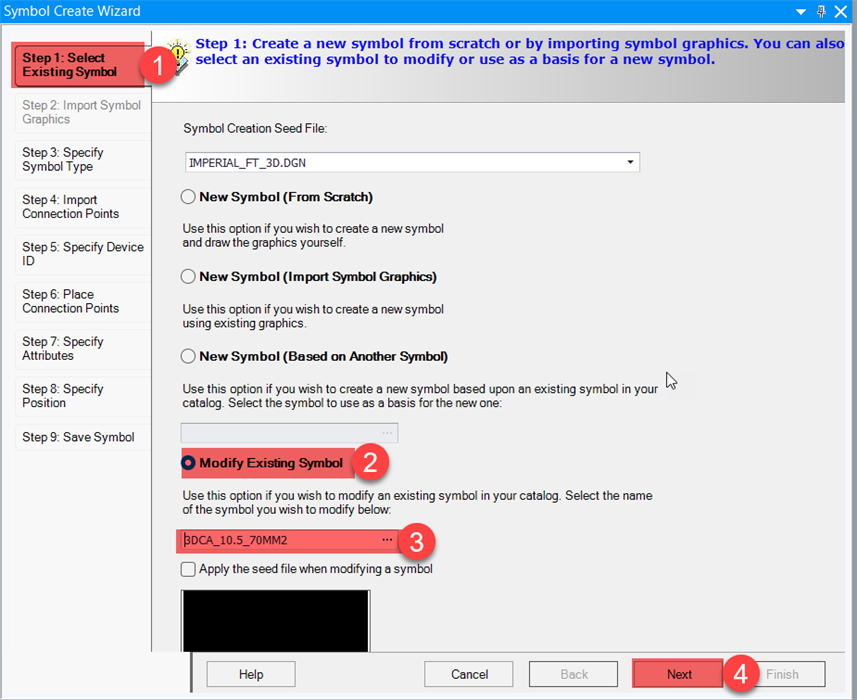This screenshot has width=857, height=700.
Task: Click the disabled based-on symbol name field
Action: [289, 433]
